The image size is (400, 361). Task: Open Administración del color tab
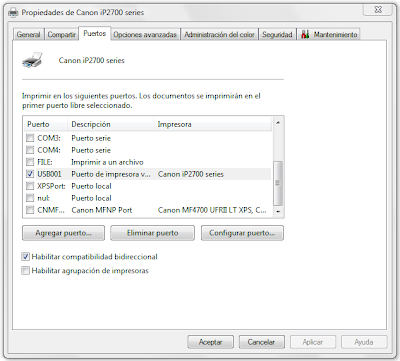[219, 34]
